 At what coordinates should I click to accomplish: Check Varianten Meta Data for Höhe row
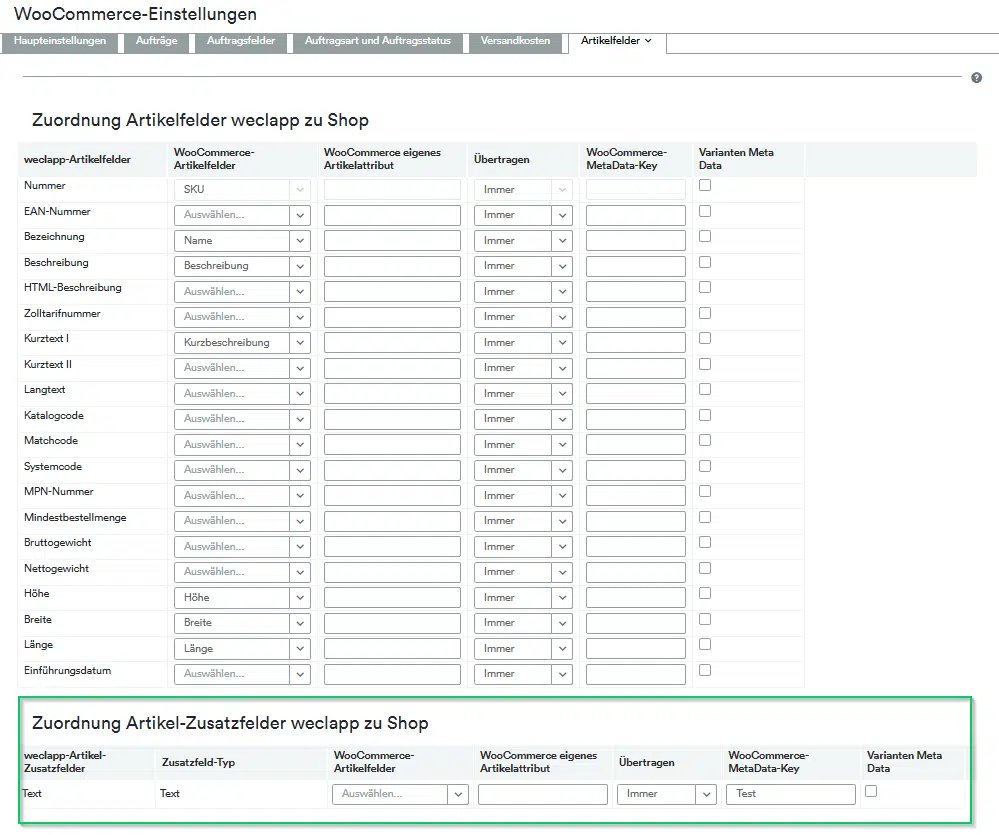[x=705, y=593]
